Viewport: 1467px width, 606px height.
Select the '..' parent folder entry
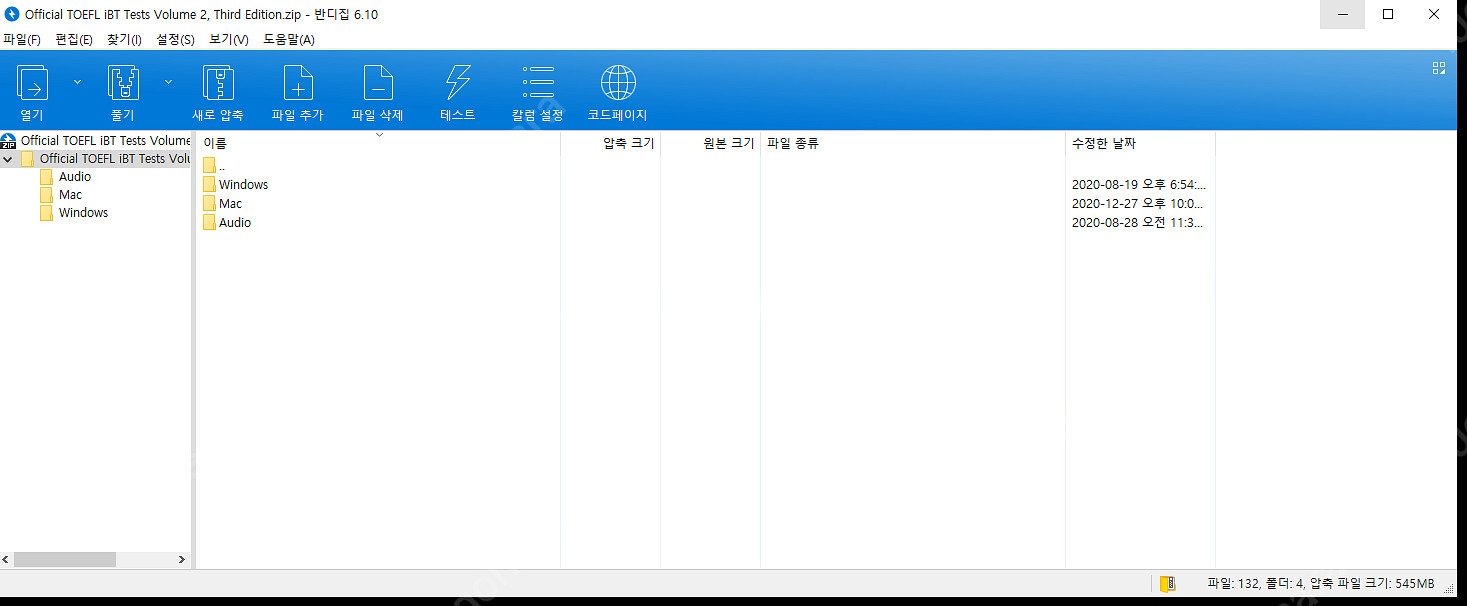[214, 165]
